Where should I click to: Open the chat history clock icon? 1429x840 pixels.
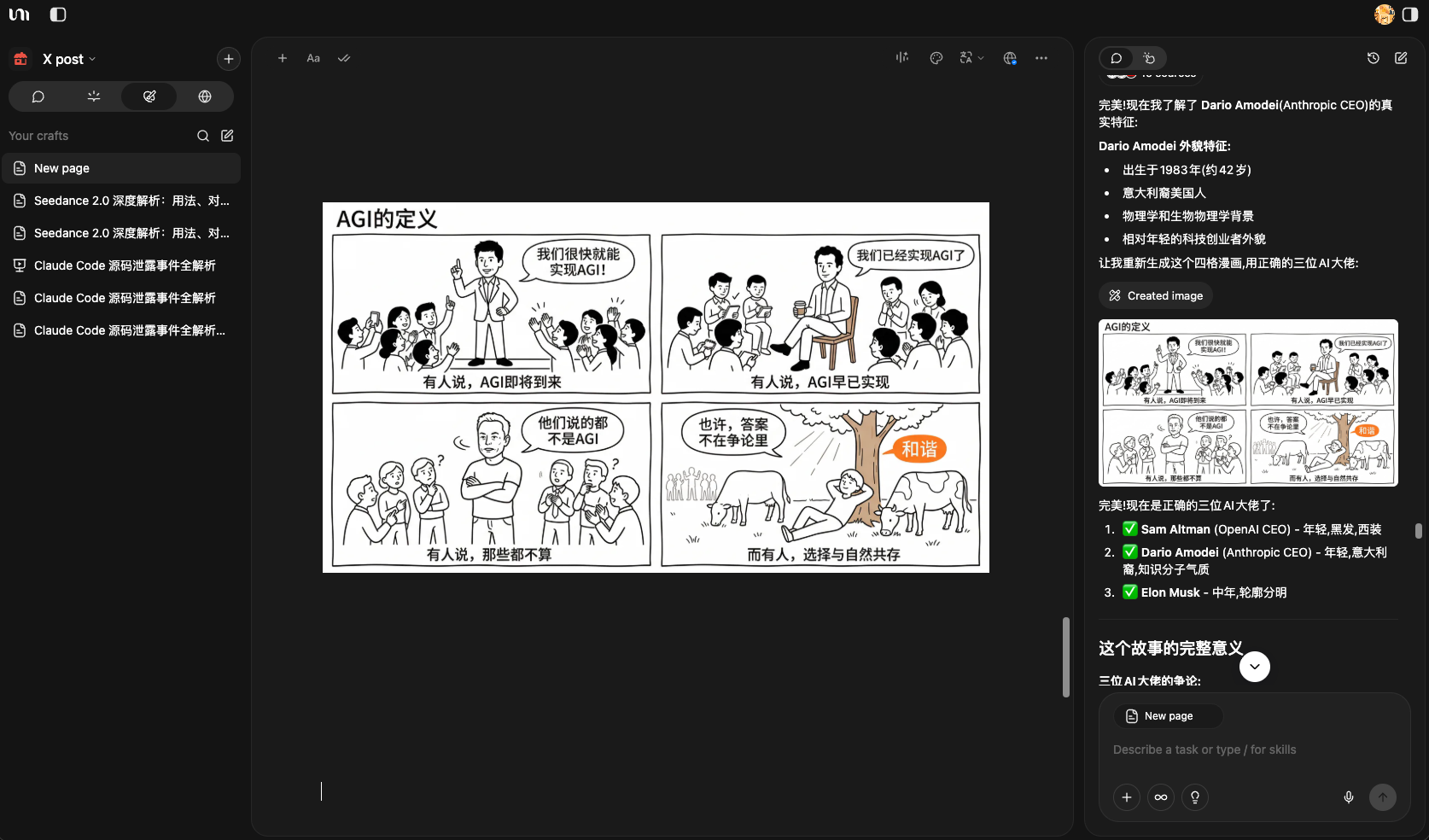tap(1373, 58)
